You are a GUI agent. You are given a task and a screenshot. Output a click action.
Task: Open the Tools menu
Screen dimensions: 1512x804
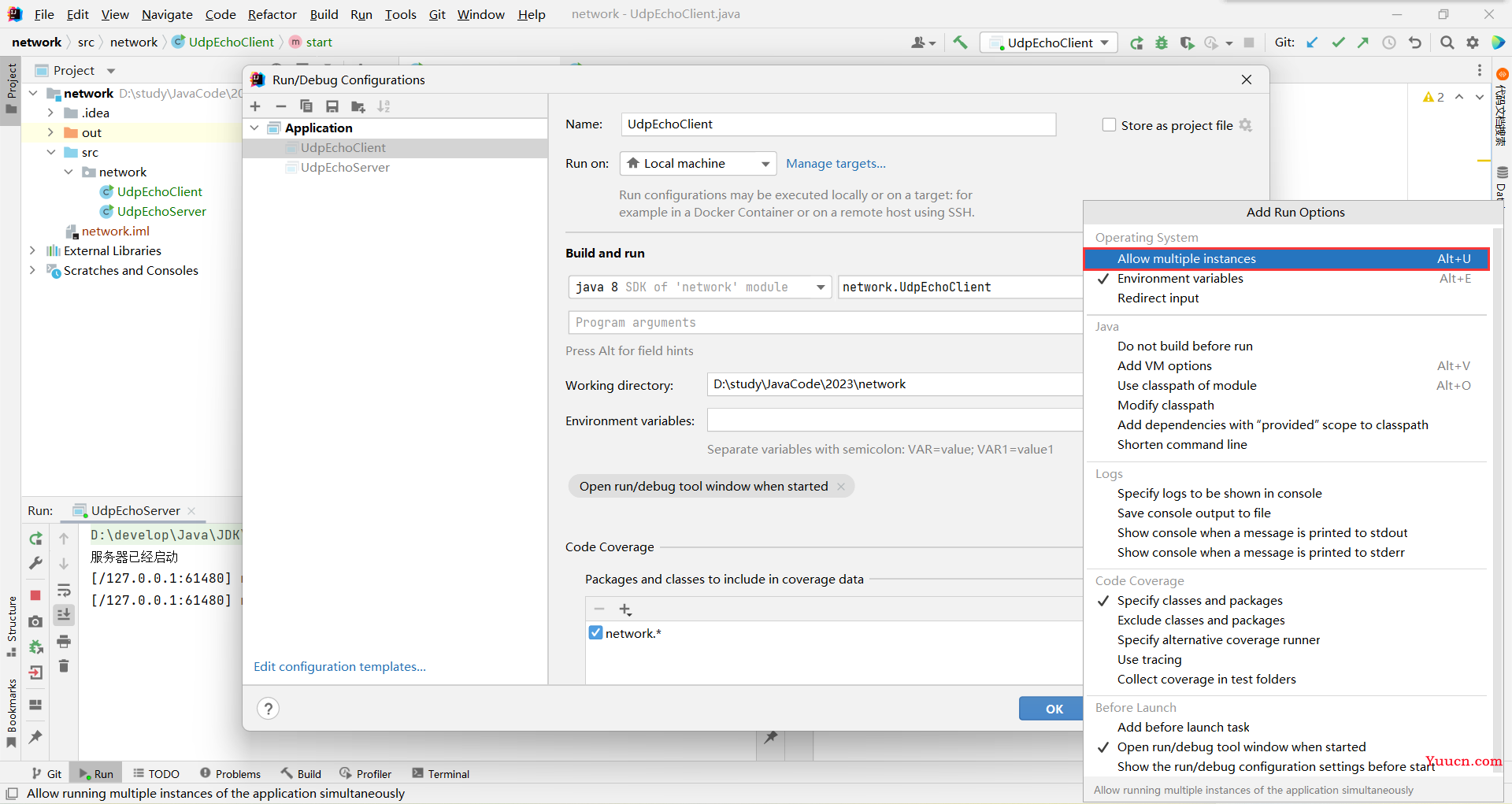pyautogui.click(x=400, y=14)
